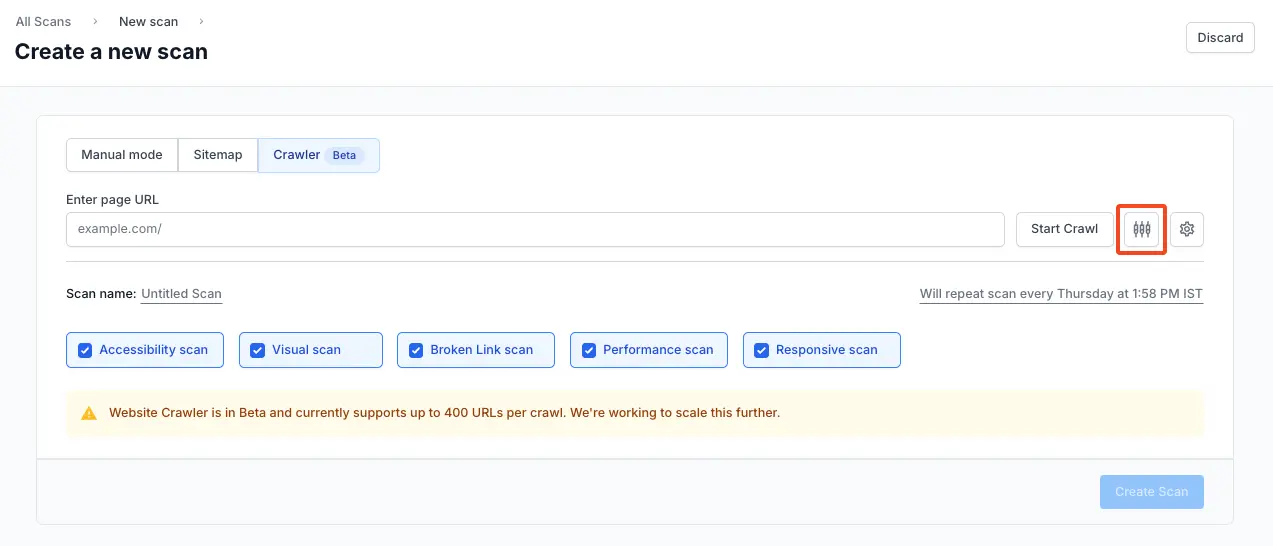
Task: Uncheck the Responsive scan checkbox
Action: pos(762,350)
